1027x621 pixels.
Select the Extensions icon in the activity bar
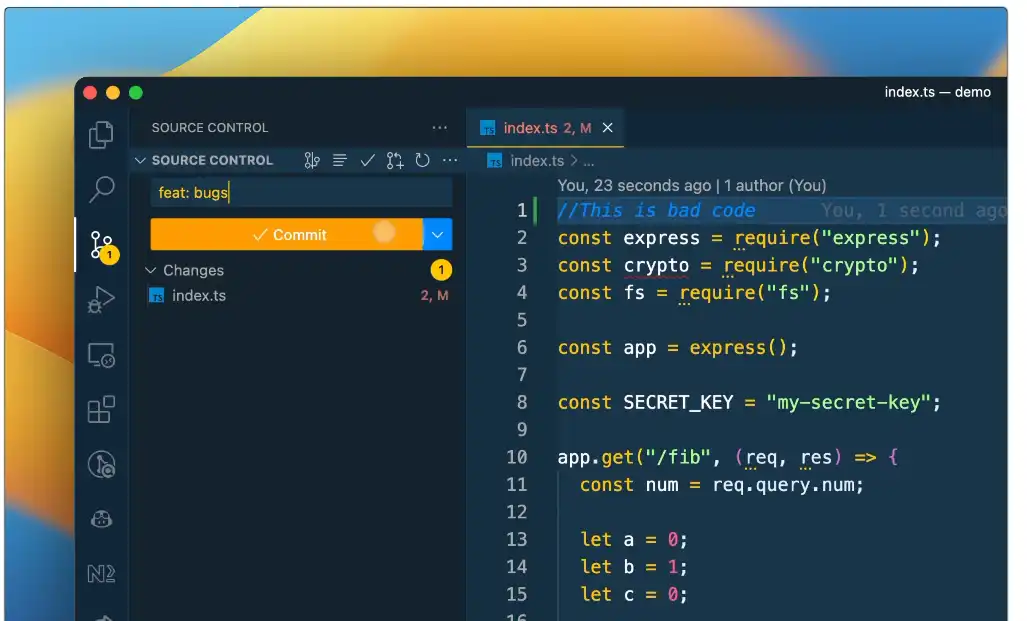click(x=101, y=409)
